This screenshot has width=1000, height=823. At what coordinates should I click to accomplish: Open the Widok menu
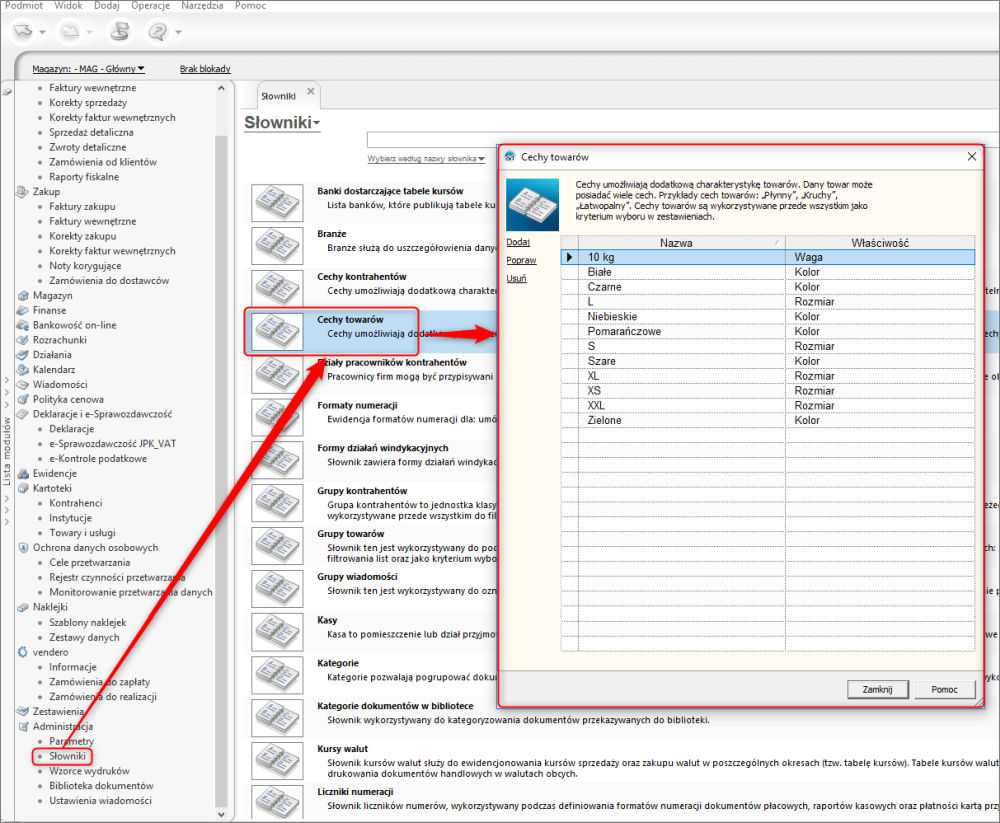tap(68, 5)
